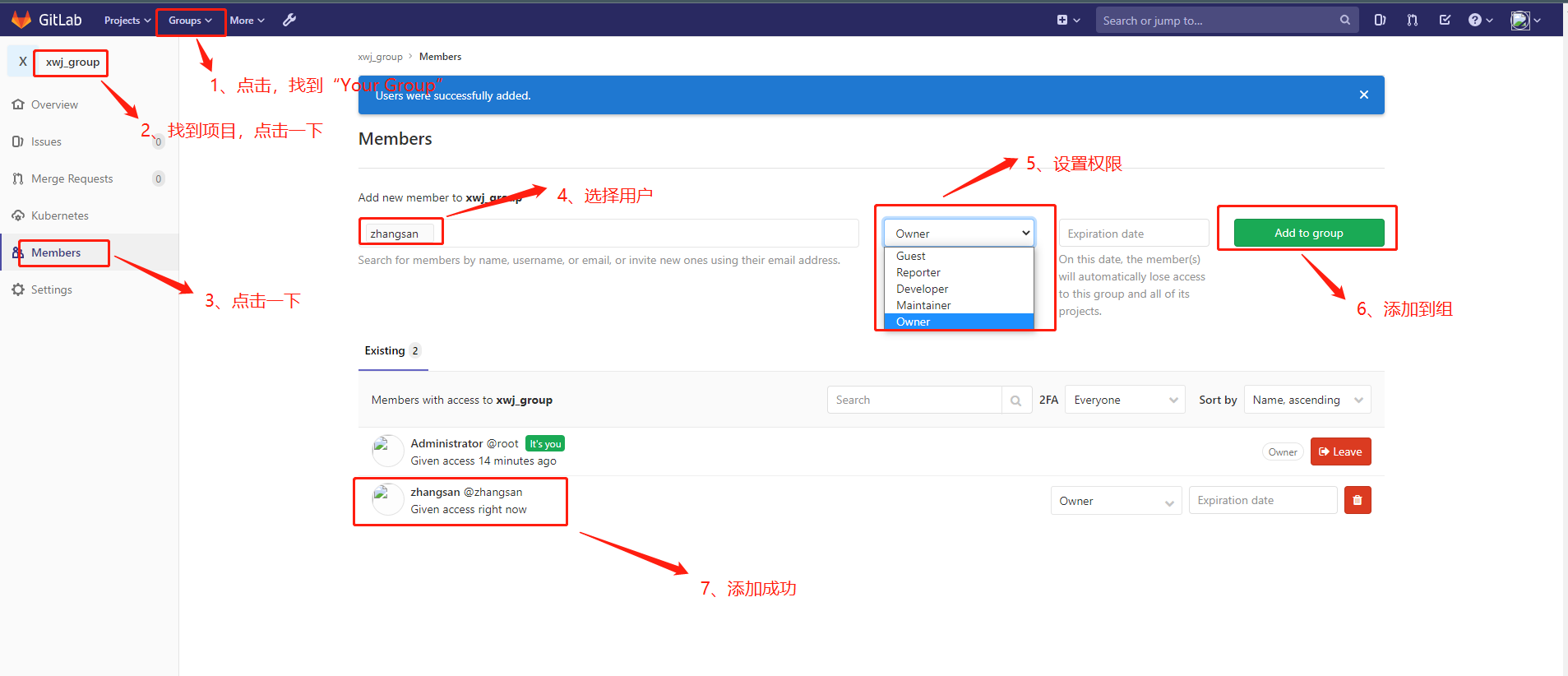Click the search magnifier icon in top bar
This screenshot has height=676, width=1568.
point(1344,20)
